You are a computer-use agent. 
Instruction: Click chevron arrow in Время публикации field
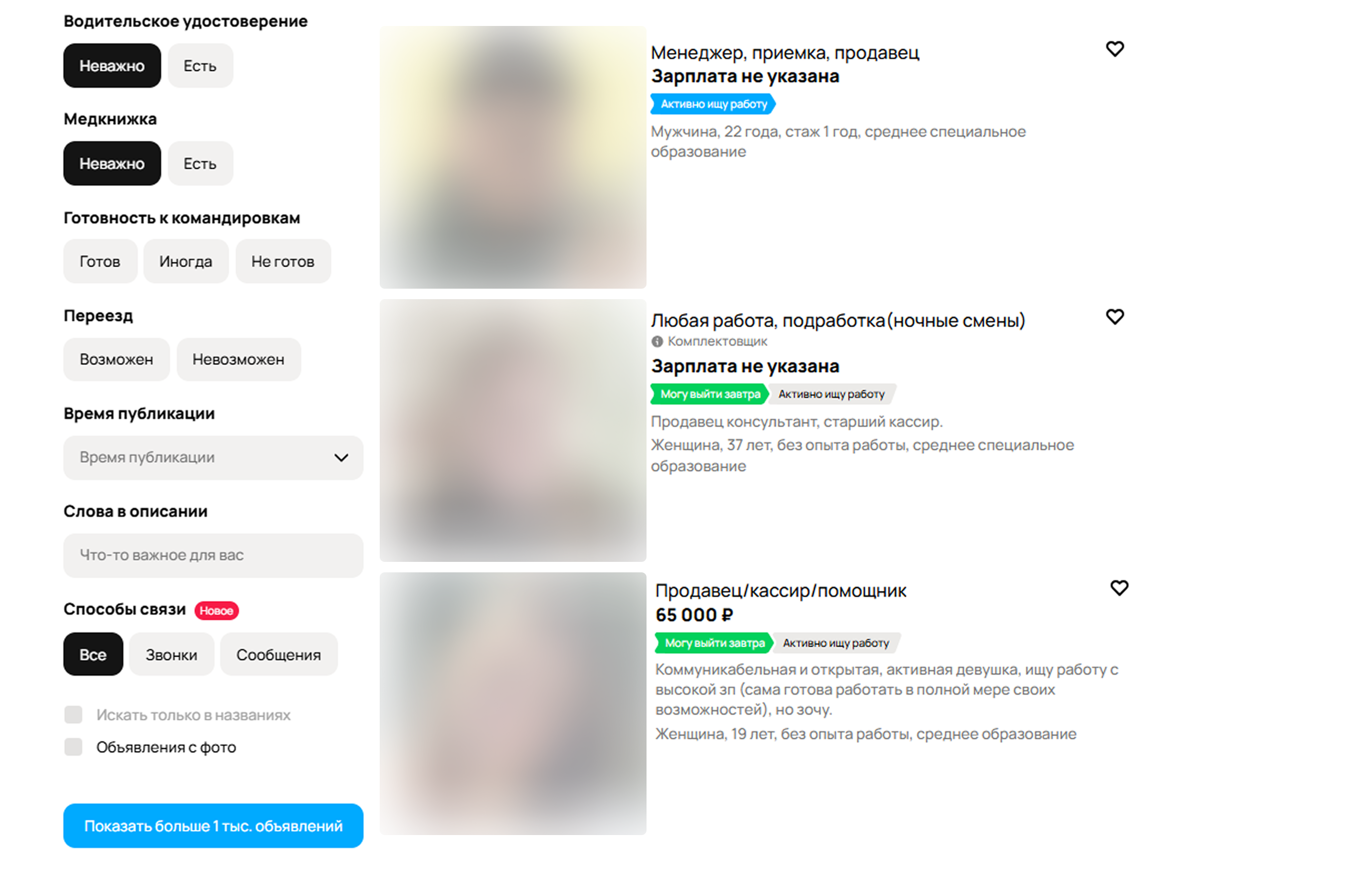(x=341, y=458)
